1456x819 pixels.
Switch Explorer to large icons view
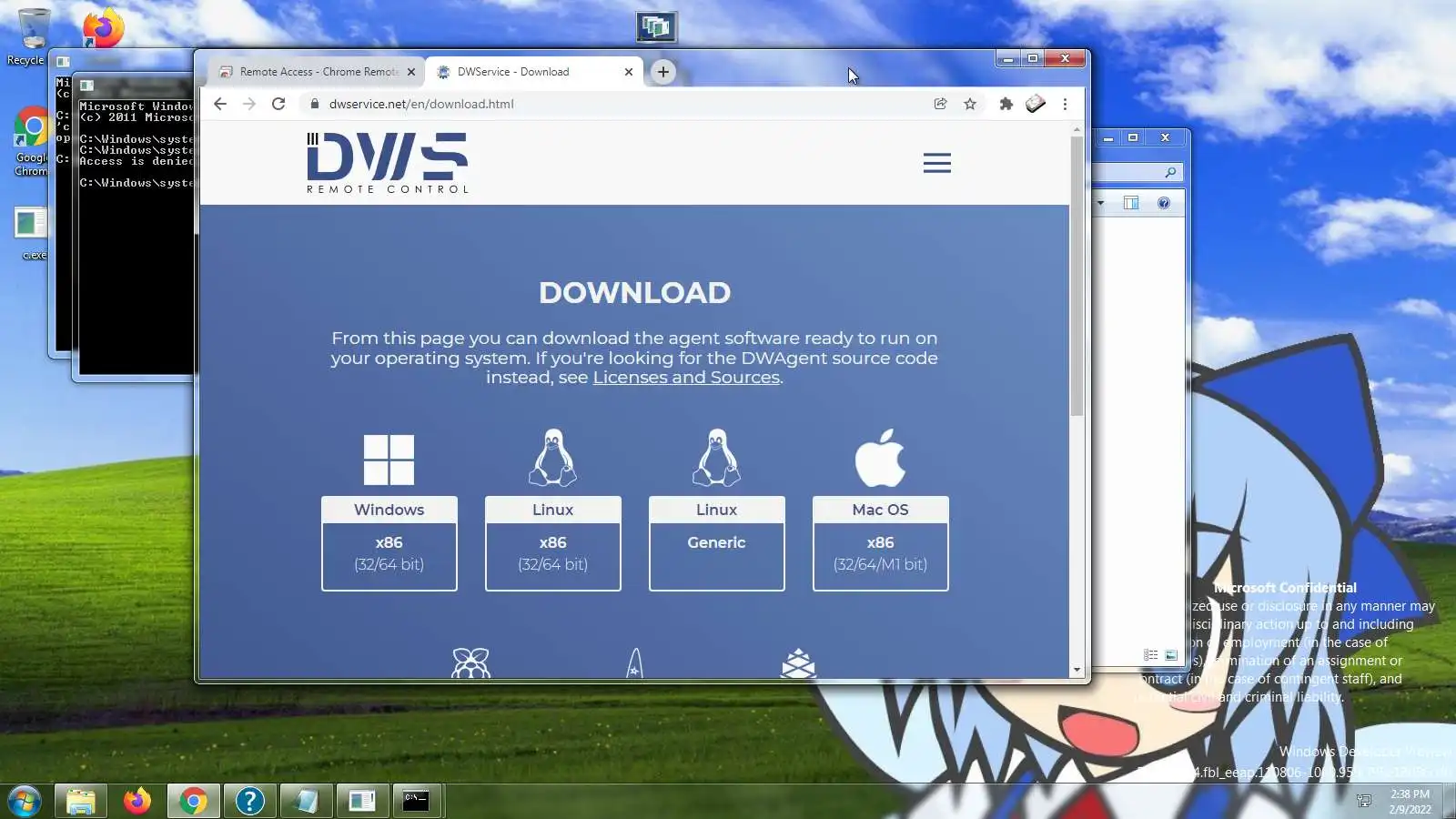tap(1171, 655)
